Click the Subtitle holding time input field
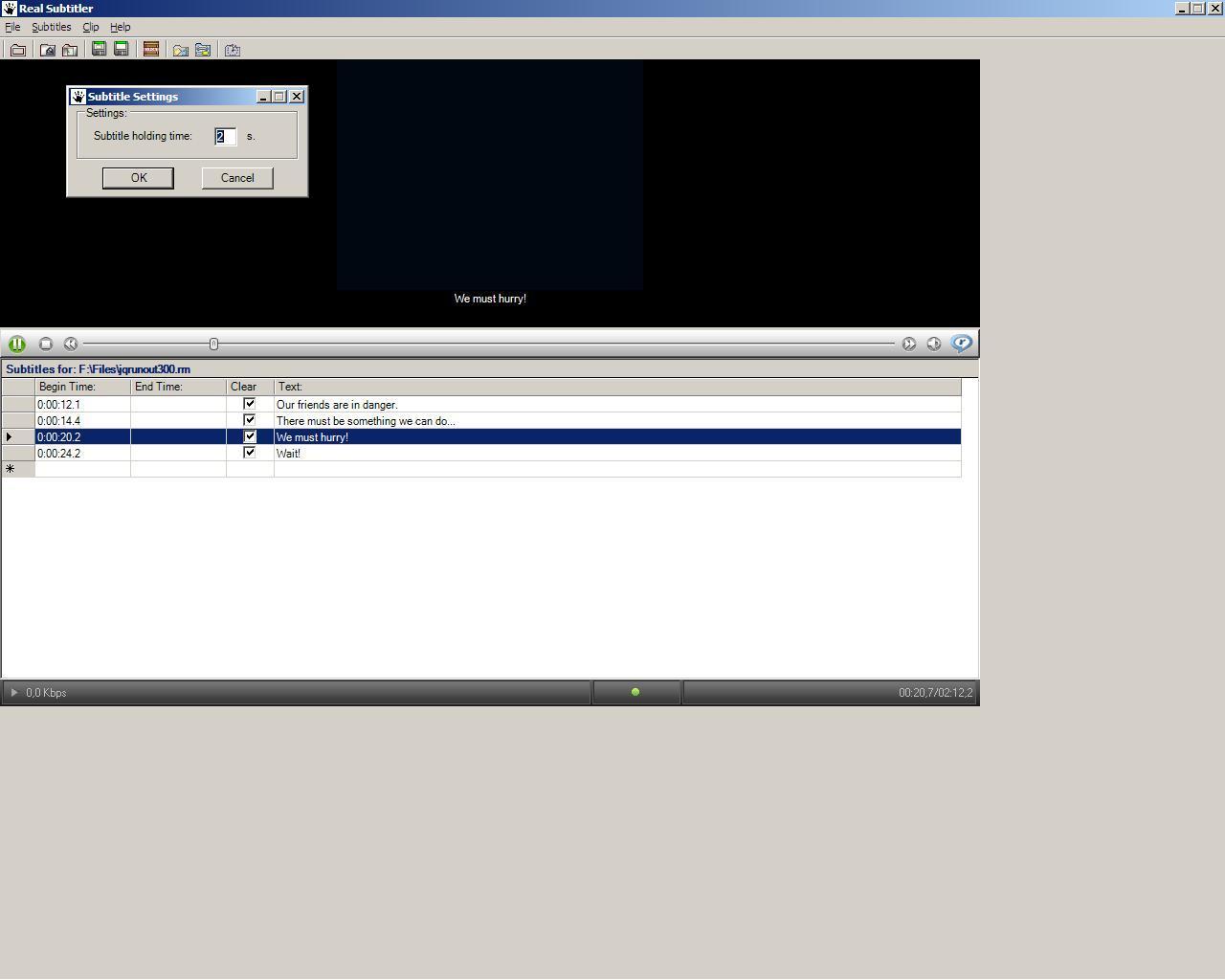Screen dimensions: 1225x980 [226, 137]
